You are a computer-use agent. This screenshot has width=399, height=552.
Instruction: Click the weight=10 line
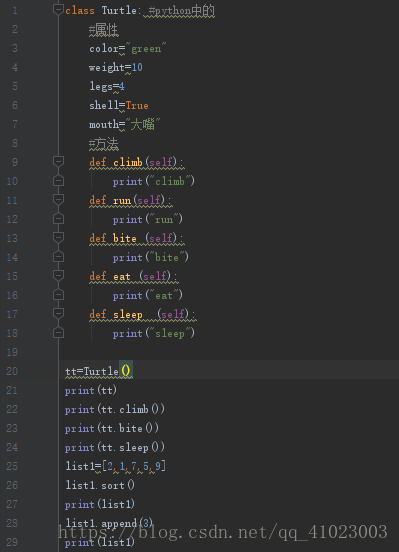[116, 67]
